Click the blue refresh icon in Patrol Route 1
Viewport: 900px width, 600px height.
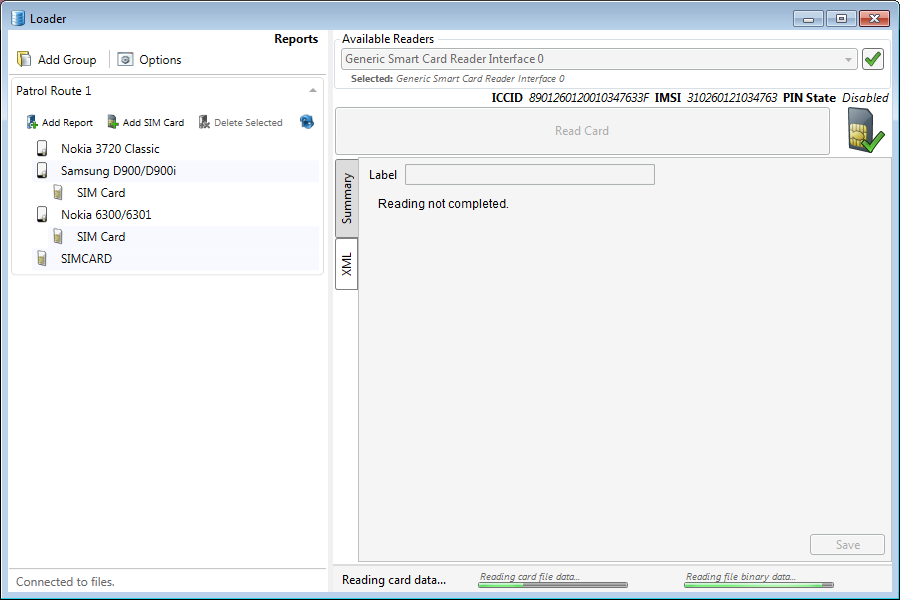click(307, 122)
